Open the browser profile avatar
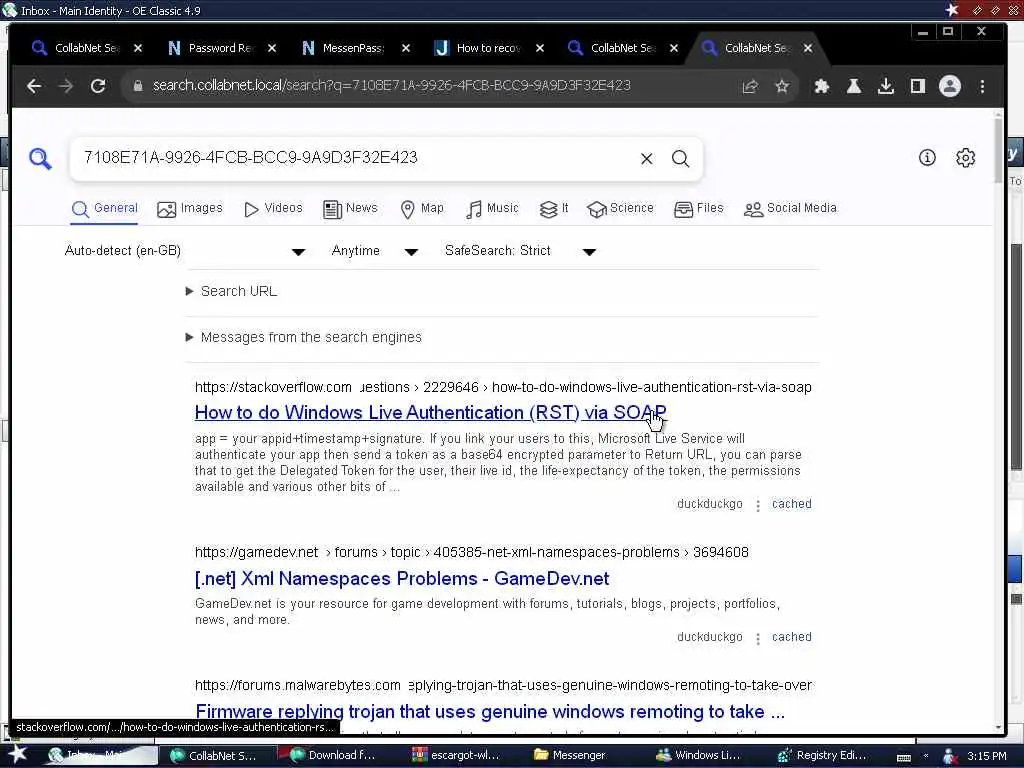1024x768 pixels. (x=950, y=86)
